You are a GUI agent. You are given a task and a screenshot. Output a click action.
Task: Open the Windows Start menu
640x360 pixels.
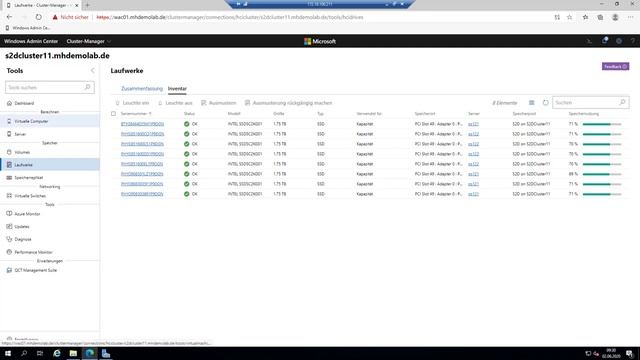(x=8, y=353)
